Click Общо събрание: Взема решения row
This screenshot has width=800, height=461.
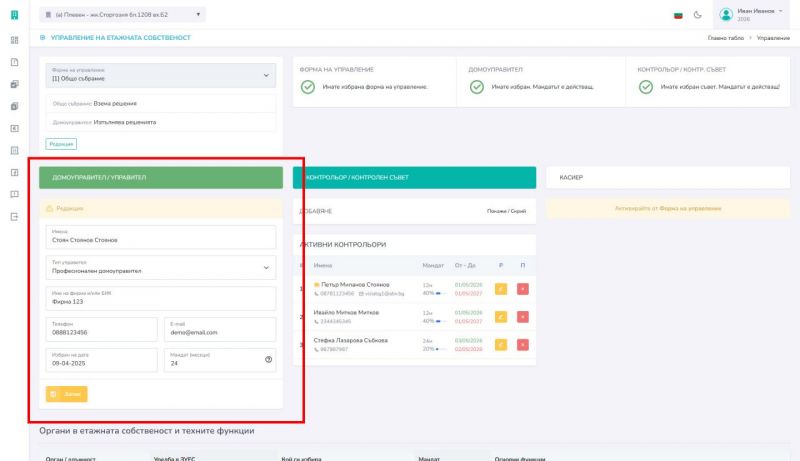[x=161, y=104]
